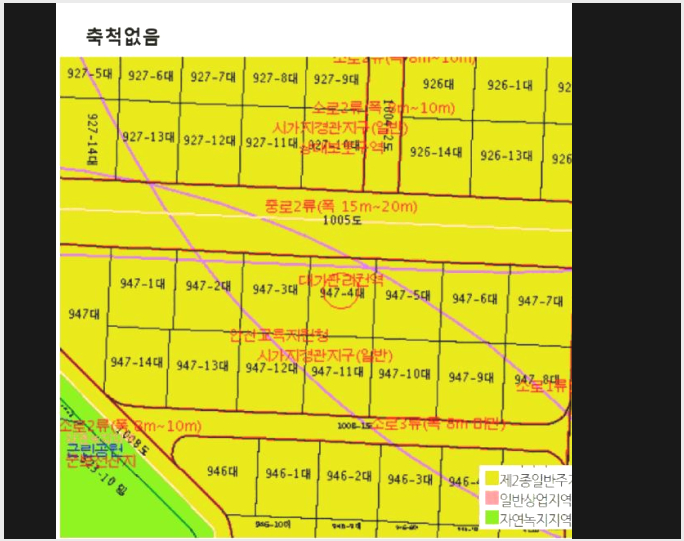Choose the 947-12대 parcel label
684x541 pixels.
pyautogui.click(x=271, y=368)
